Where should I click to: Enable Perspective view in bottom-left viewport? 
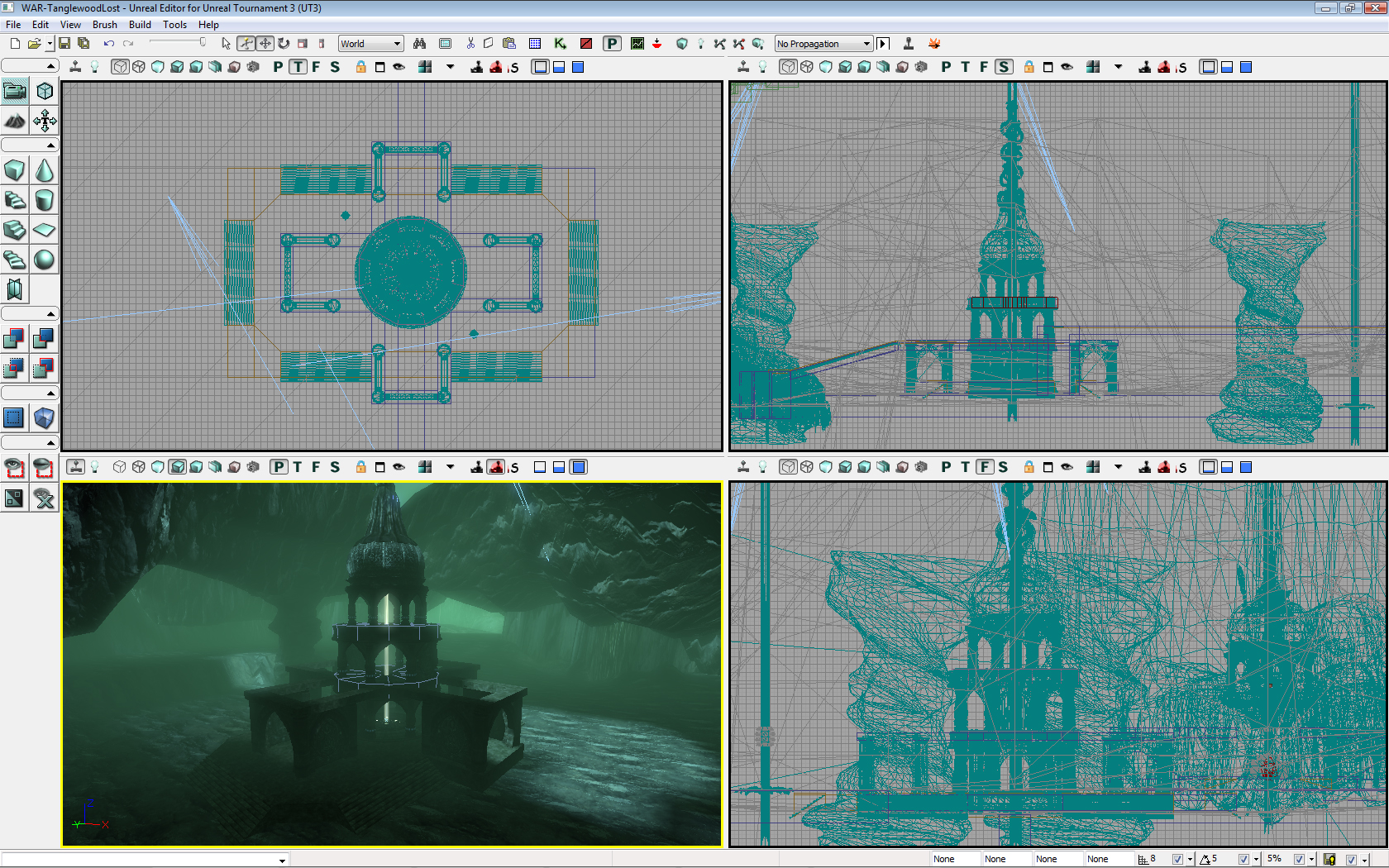coord(279,467)
